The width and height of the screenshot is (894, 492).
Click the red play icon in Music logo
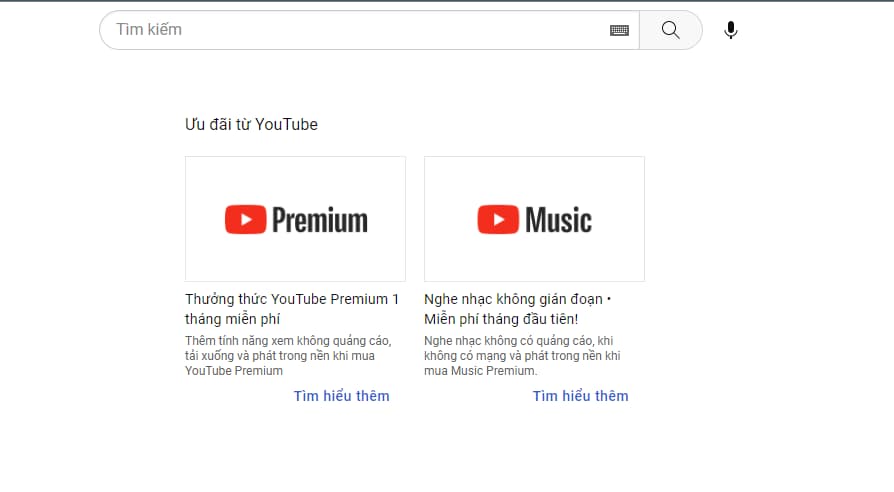pos(497,219)
